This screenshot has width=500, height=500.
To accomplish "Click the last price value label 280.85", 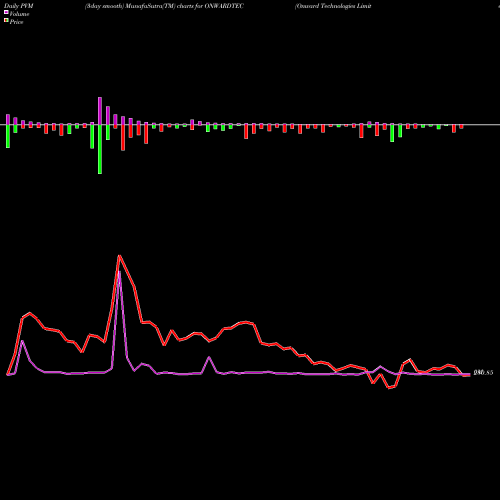I will click(x=483, y=373).
